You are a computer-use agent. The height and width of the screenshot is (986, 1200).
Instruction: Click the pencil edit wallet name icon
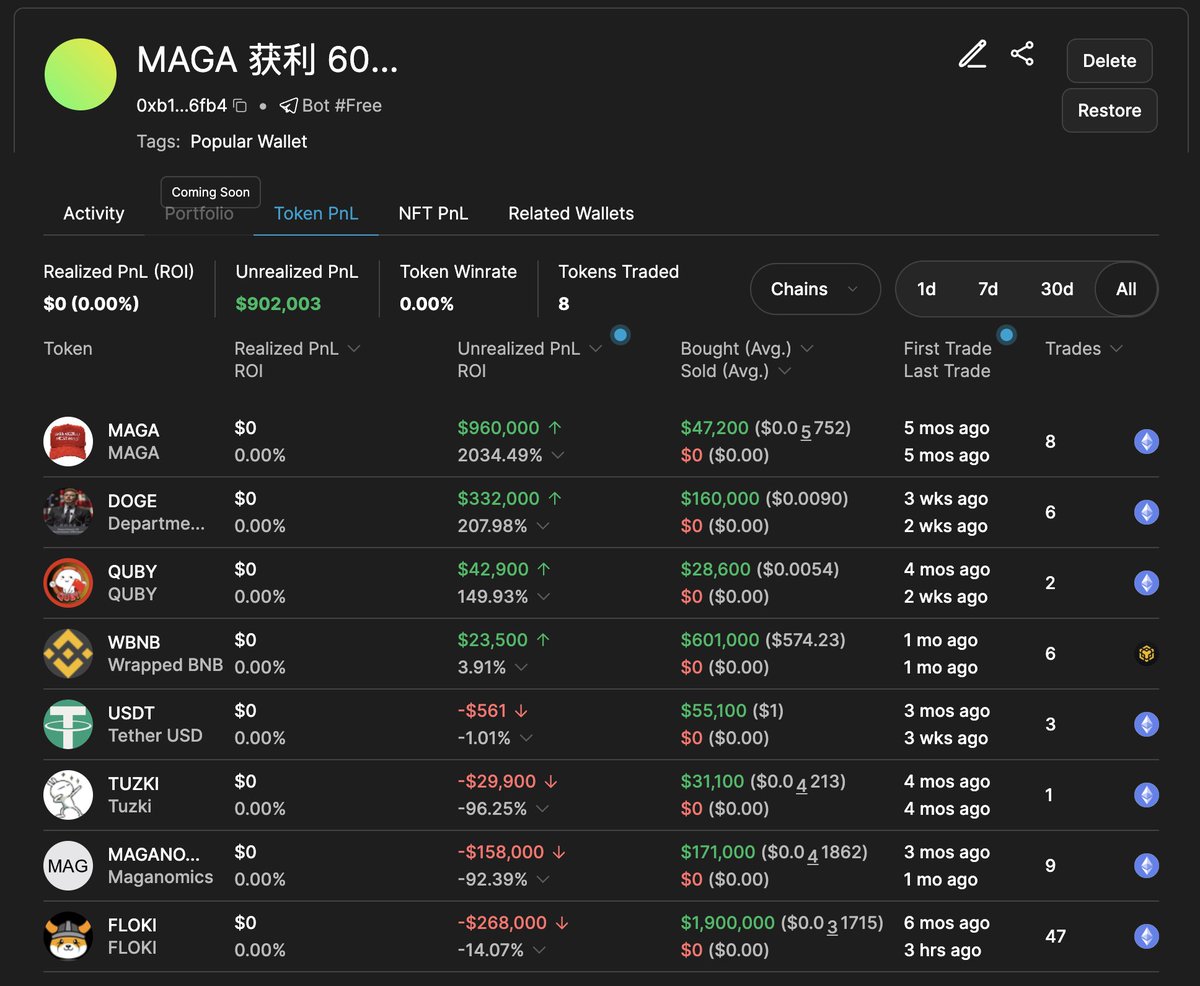pos(972,55)
